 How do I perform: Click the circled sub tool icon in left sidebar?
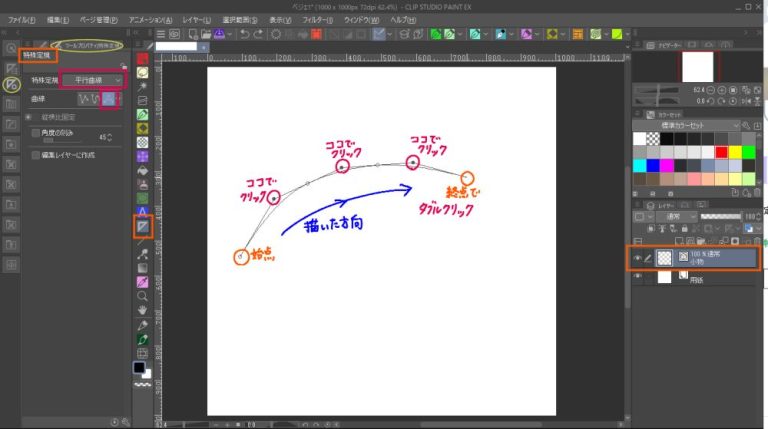(12, 85)
